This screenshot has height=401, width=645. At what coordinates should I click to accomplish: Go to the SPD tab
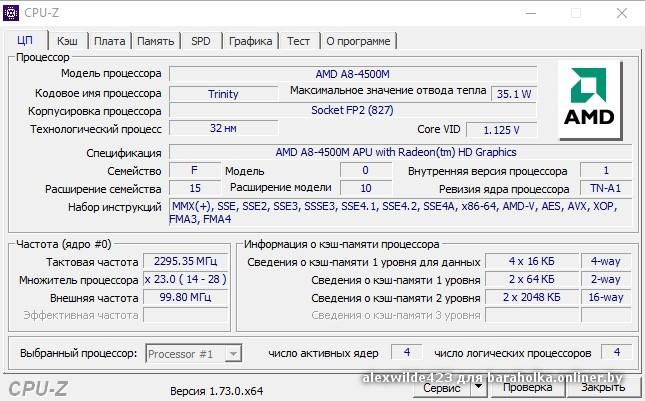(201, 41)
